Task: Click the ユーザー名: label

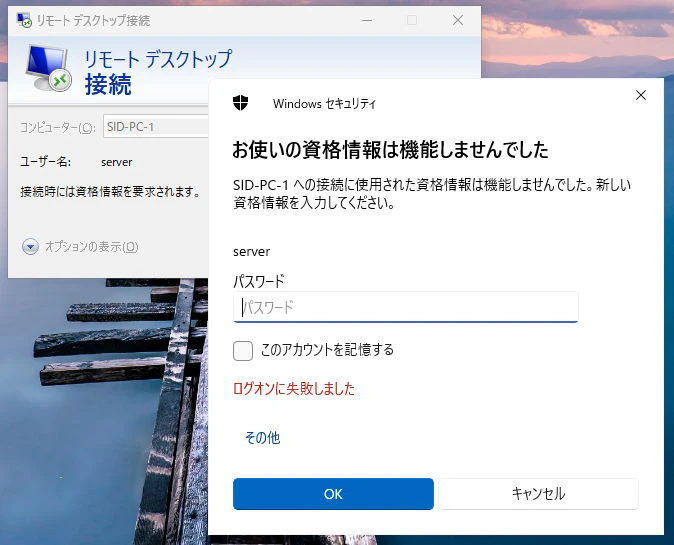Action: coord(46,162)
